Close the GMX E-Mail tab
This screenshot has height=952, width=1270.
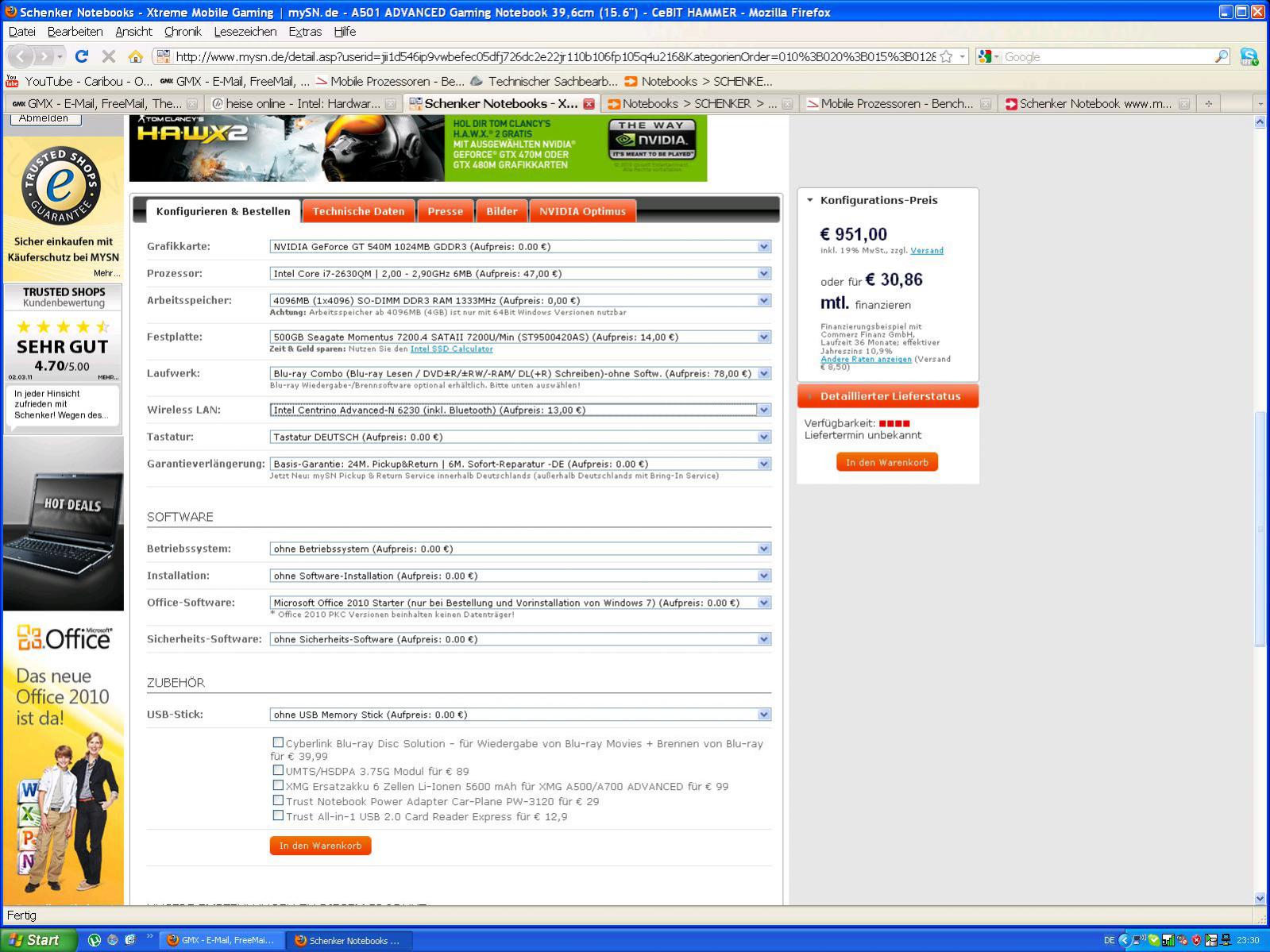[x=191, y=104]
